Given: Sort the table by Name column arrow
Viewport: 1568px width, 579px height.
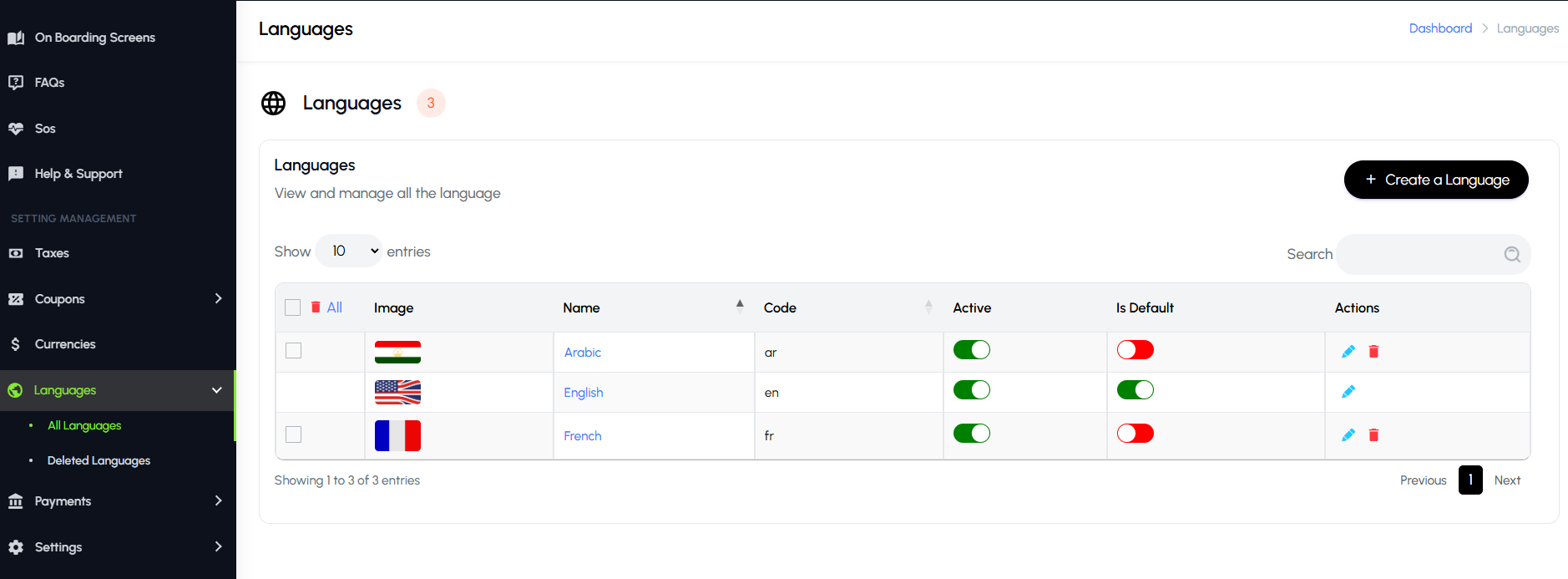Looking at the screenshot, I should 740,306.
